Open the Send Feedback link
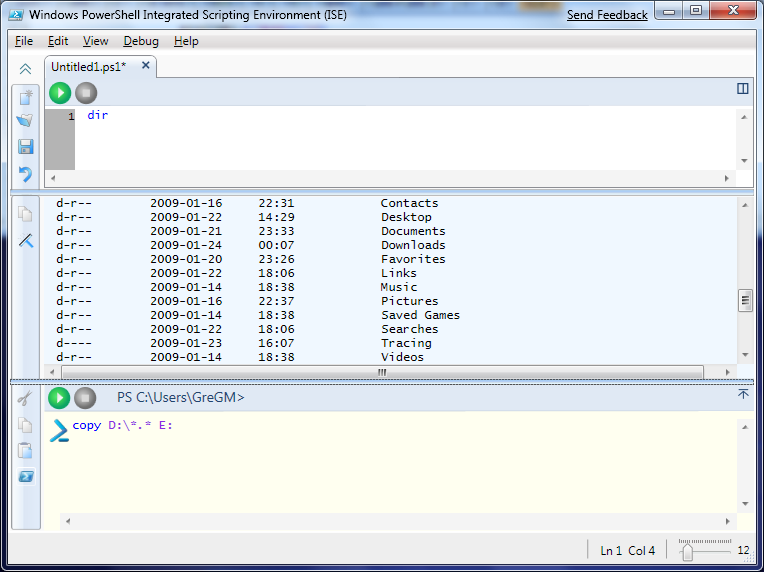The height and width of the screenshot is (572, 764). (x=607, y=15)
